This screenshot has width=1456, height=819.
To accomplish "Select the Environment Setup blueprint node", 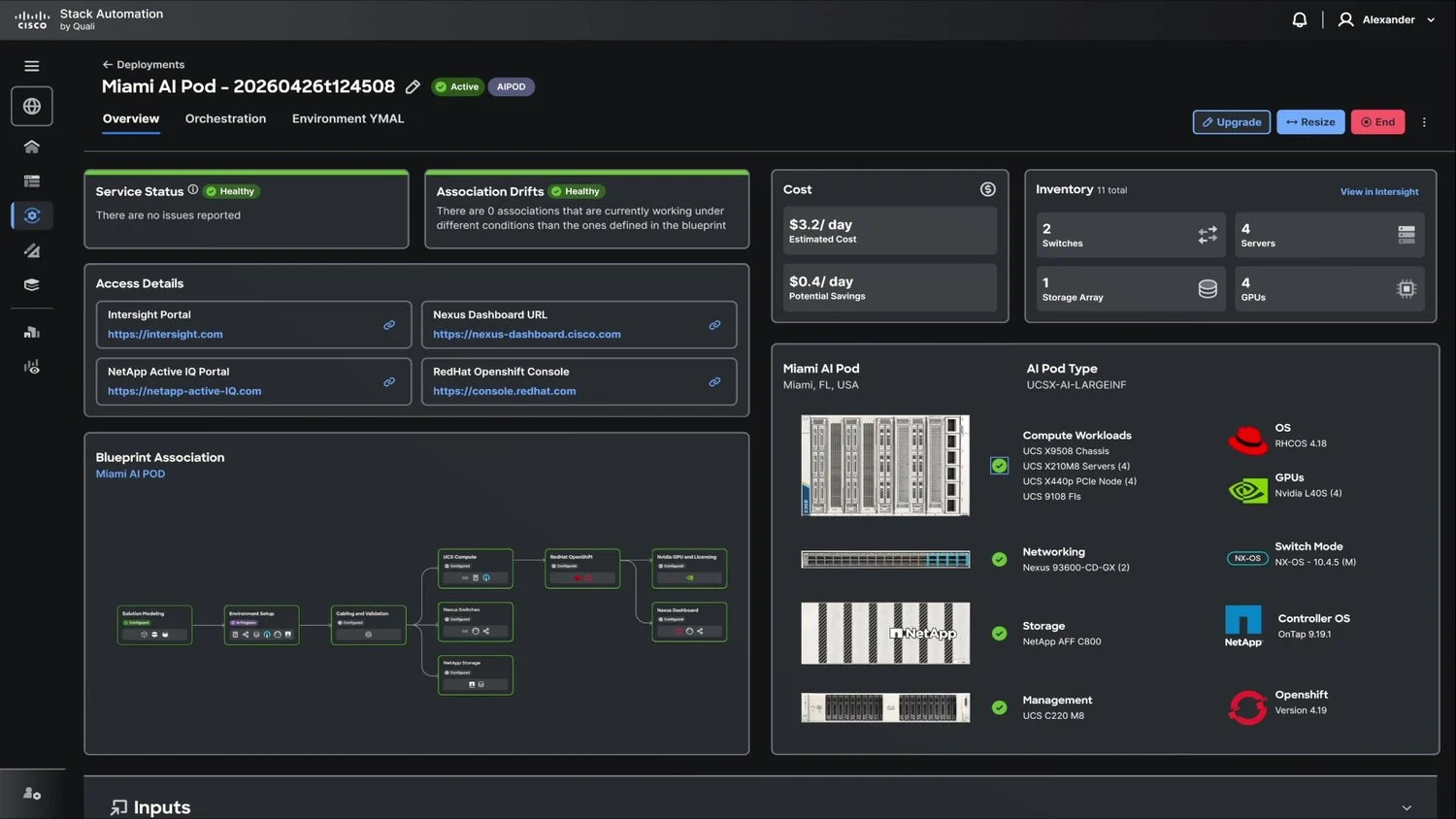I will coord(261,625).
